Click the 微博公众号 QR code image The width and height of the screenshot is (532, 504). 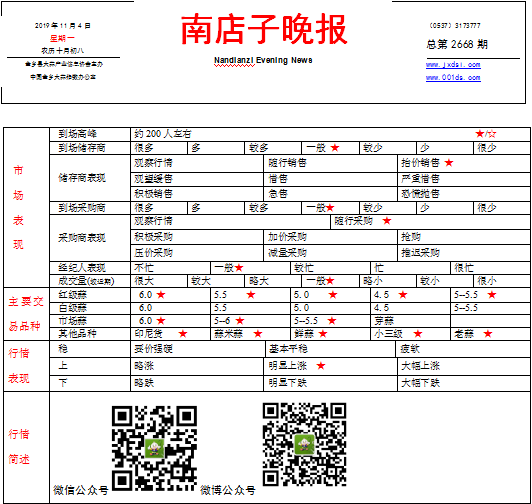pyautogui.click(x=304, y=444)
